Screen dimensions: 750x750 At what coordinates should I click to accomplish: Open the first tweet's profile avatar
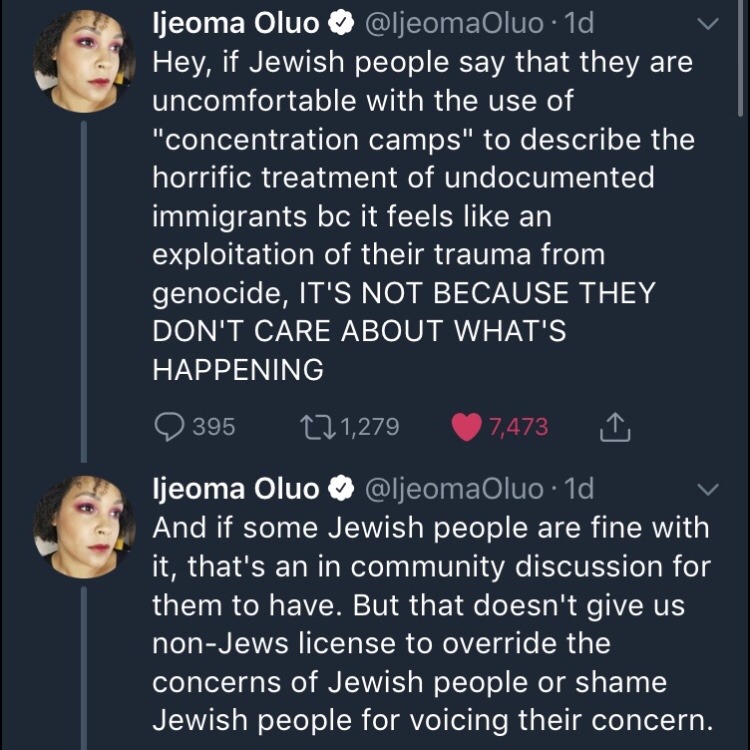pyautogui.click(x=84, y=66)
